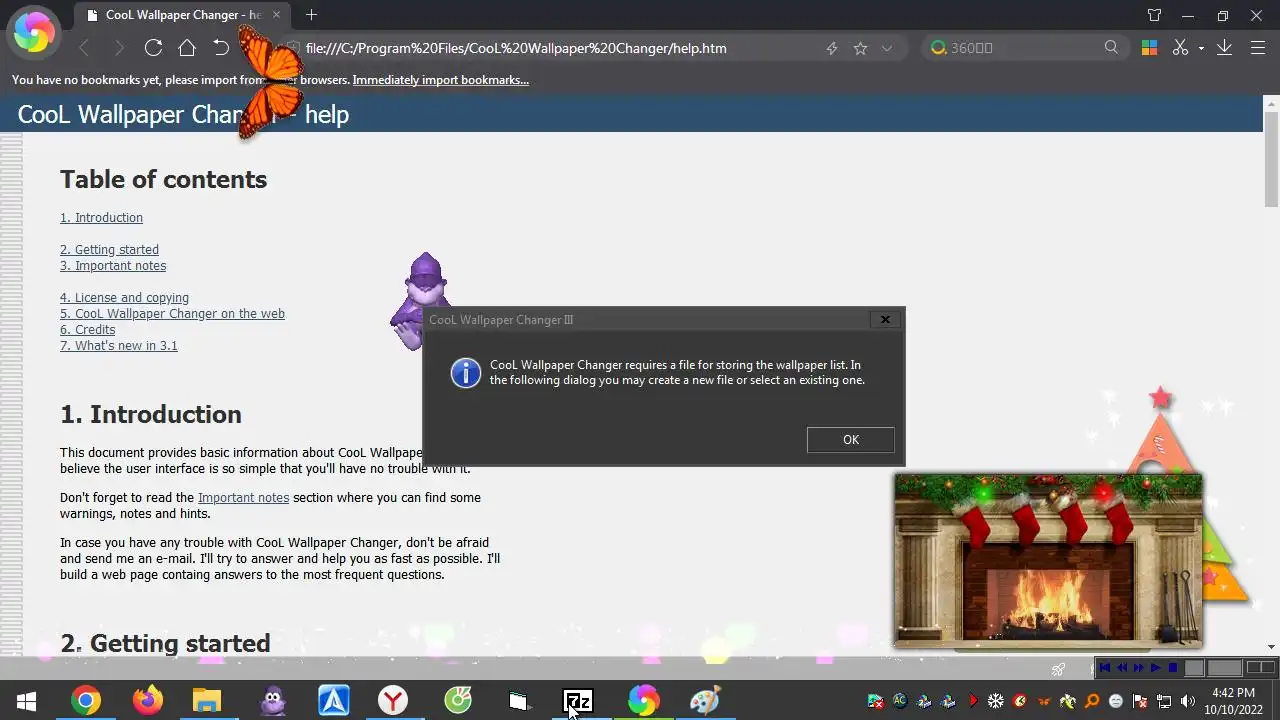
Task: Launch Firefox from the taskbar
Action: 148,701
